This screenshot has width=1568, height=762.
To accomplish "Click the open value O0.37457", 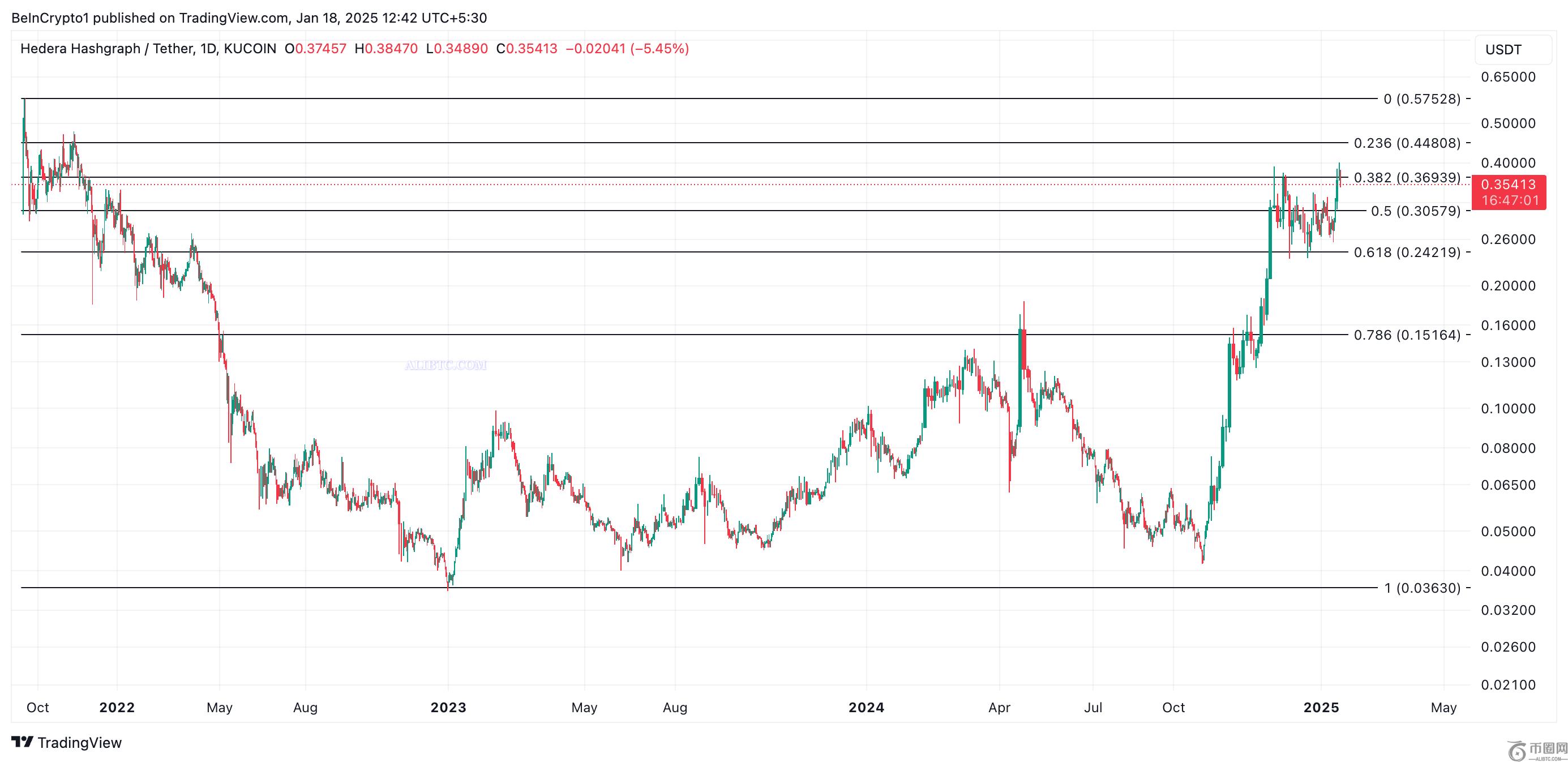I will [315, 49].
